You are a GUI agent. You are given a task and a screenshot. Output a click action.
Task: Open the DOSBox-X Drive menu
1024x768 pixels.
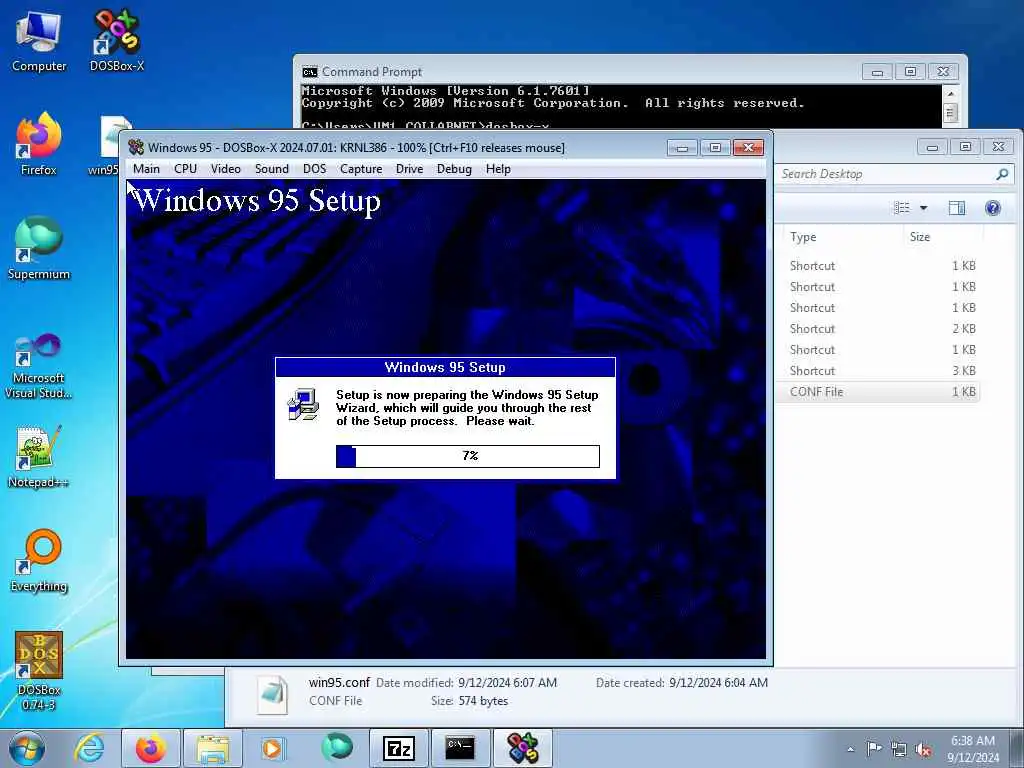click(x=409, y=169)
